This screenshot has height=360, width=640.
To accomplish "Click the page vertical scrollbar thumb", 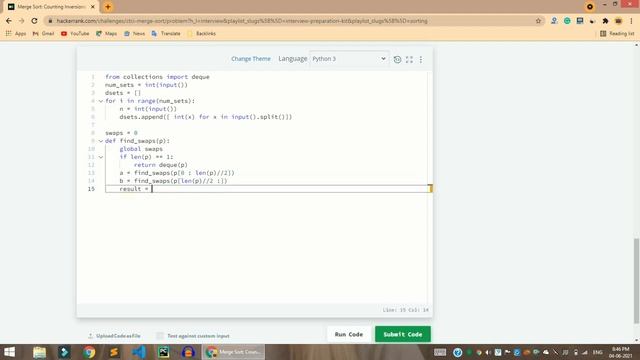I will point(636,281).
